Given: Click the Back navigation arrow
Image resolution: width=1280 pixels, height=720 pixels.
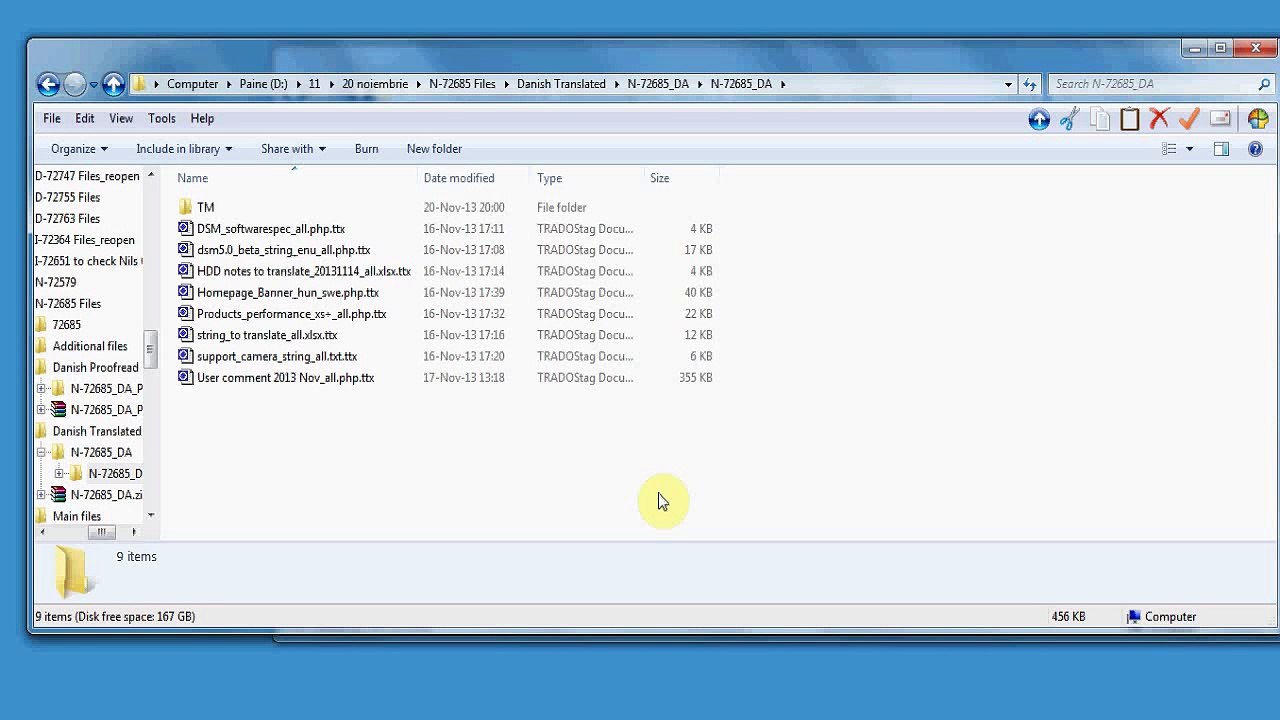Looking at the screenshot, I should pos(48,84).
